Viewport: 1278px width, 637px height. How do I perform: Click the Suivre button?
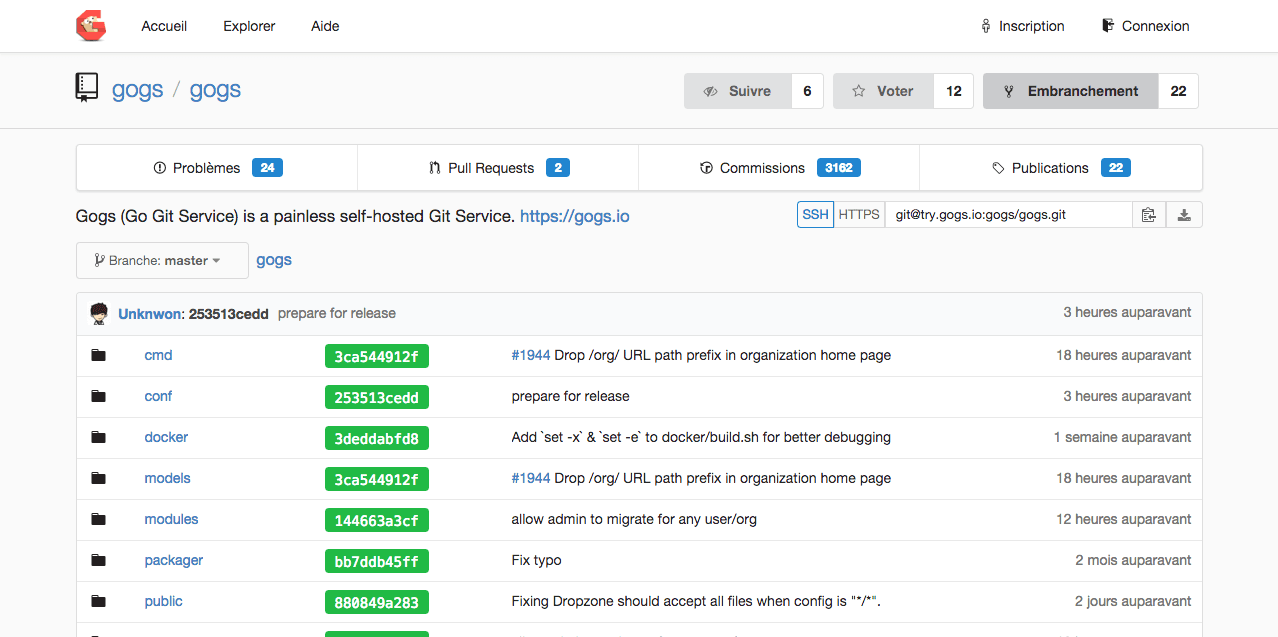[738, 91]
